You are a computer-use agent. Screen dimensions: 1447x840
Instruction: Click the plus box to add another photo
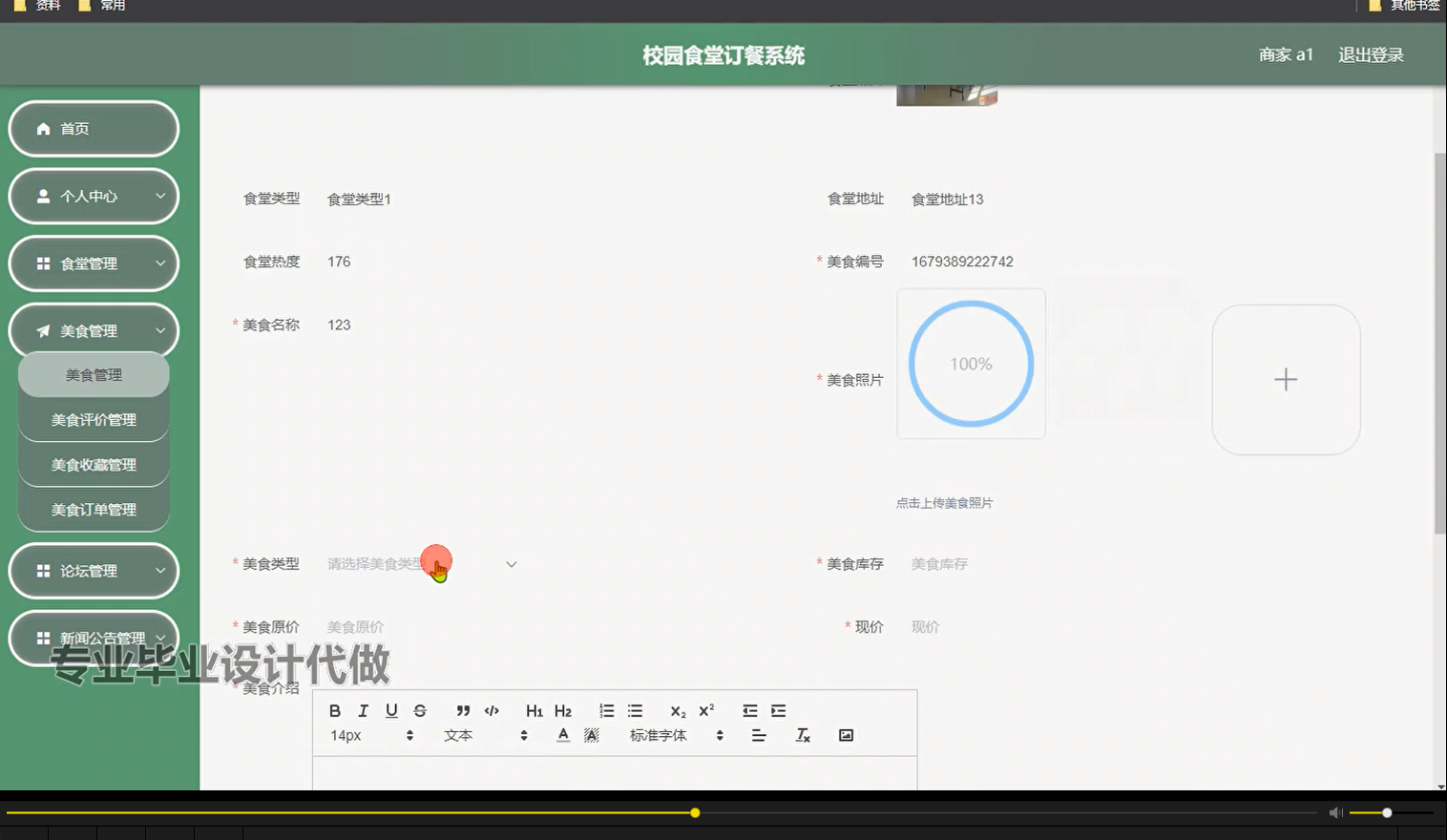[x=1286, y=379]
